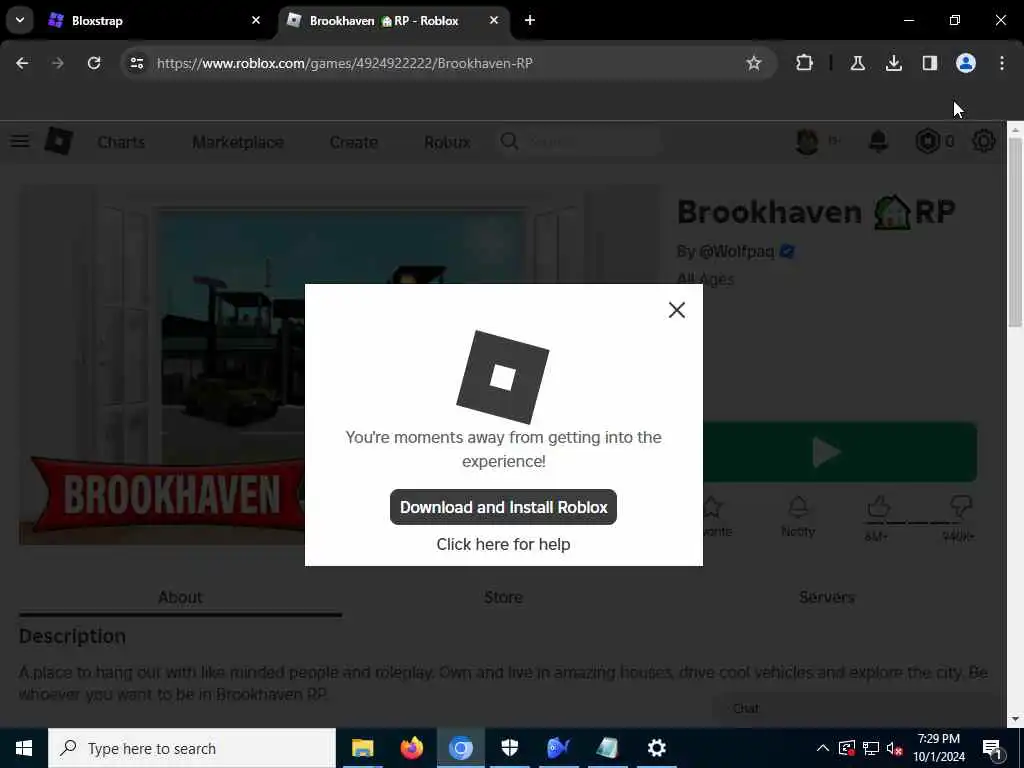1024x768 pixels.
Task: Click the muted volume tray icon
Action: tap(894, 748)
